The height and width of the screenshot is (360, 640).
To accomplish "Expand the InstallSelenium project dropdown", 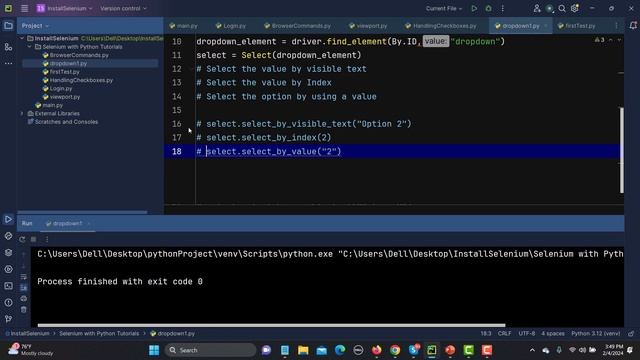I will (x=65, y=8).
